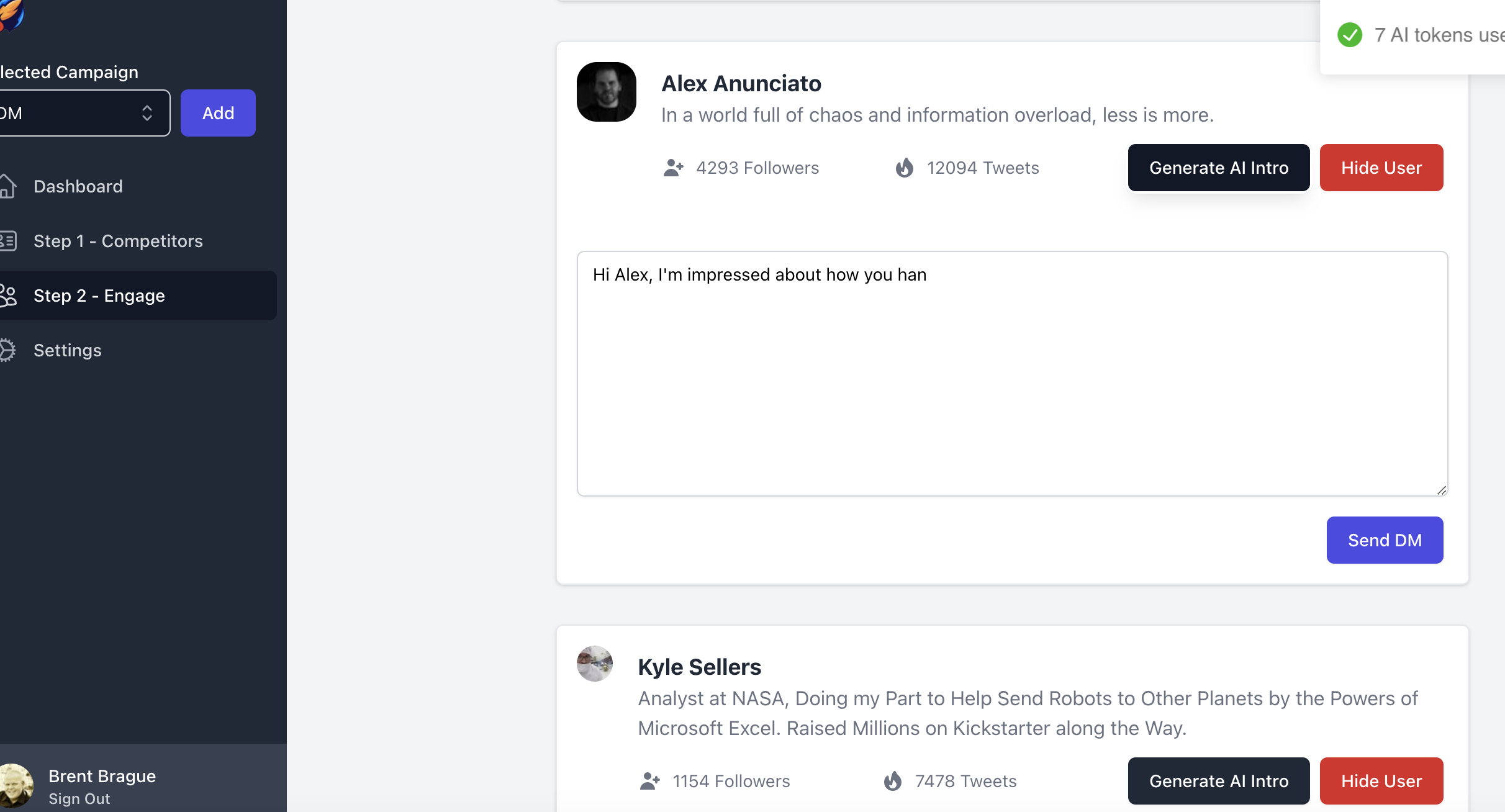Click the Settings gear icon
This screenshot has height=812, width=1505.
[x=7, y=350]
